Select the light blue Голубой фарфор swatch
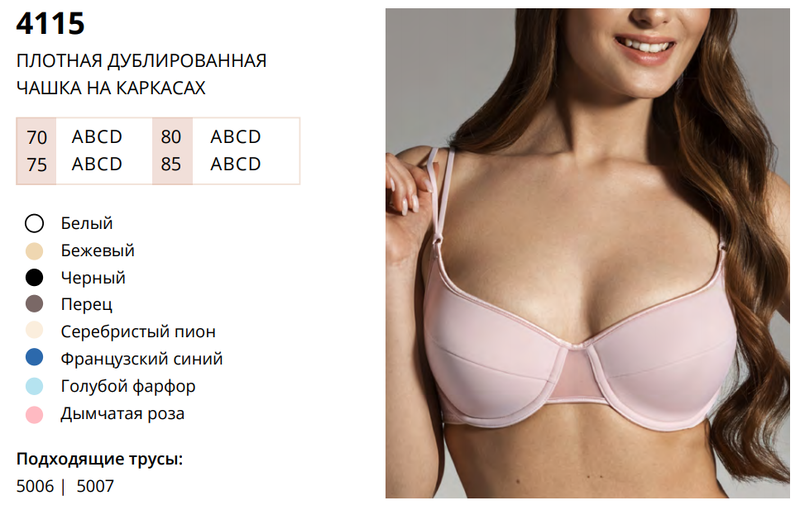The height and width of the screenshot is (510, 800). click(34, 387)
